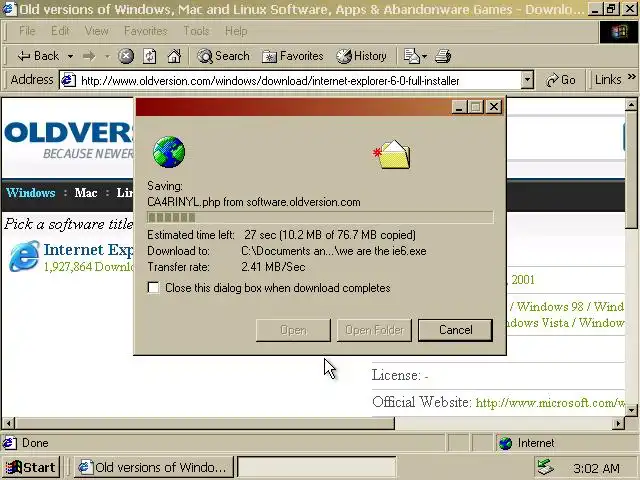The width and height of the screenshot is (640, 480).
Task: Click the Forward arrow toolbar button
Action: (x=89, y=56)
